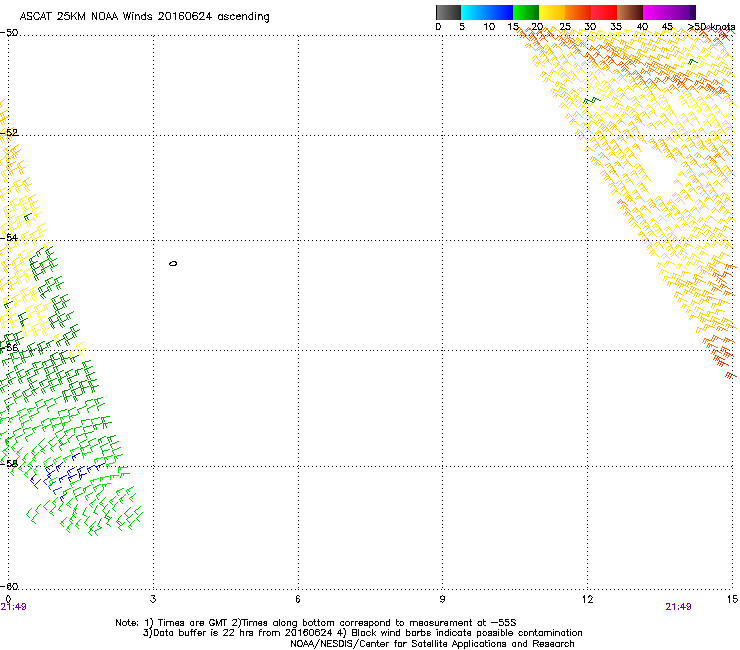Image resolution: width=740 pixels, height=650 pixels.
Task: Click the yellow 20-25 knots legend segment
Action: pos(552,12)
